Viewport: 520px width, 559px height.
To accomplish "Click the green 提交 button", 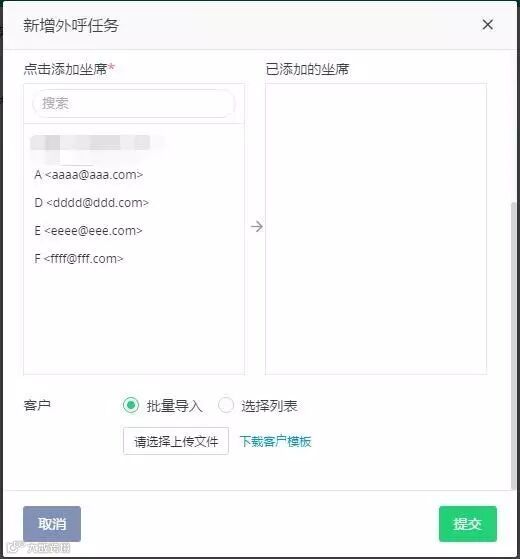I will click(468, 524).
